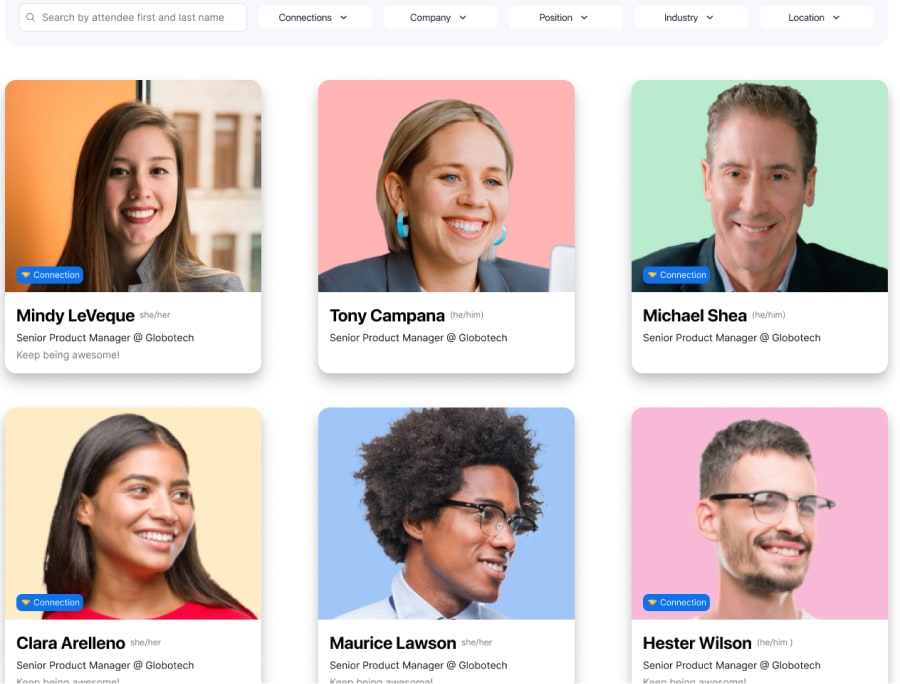Focus the attendee name search field
This screenshot has height=684, width=900.
click(133, 17)
